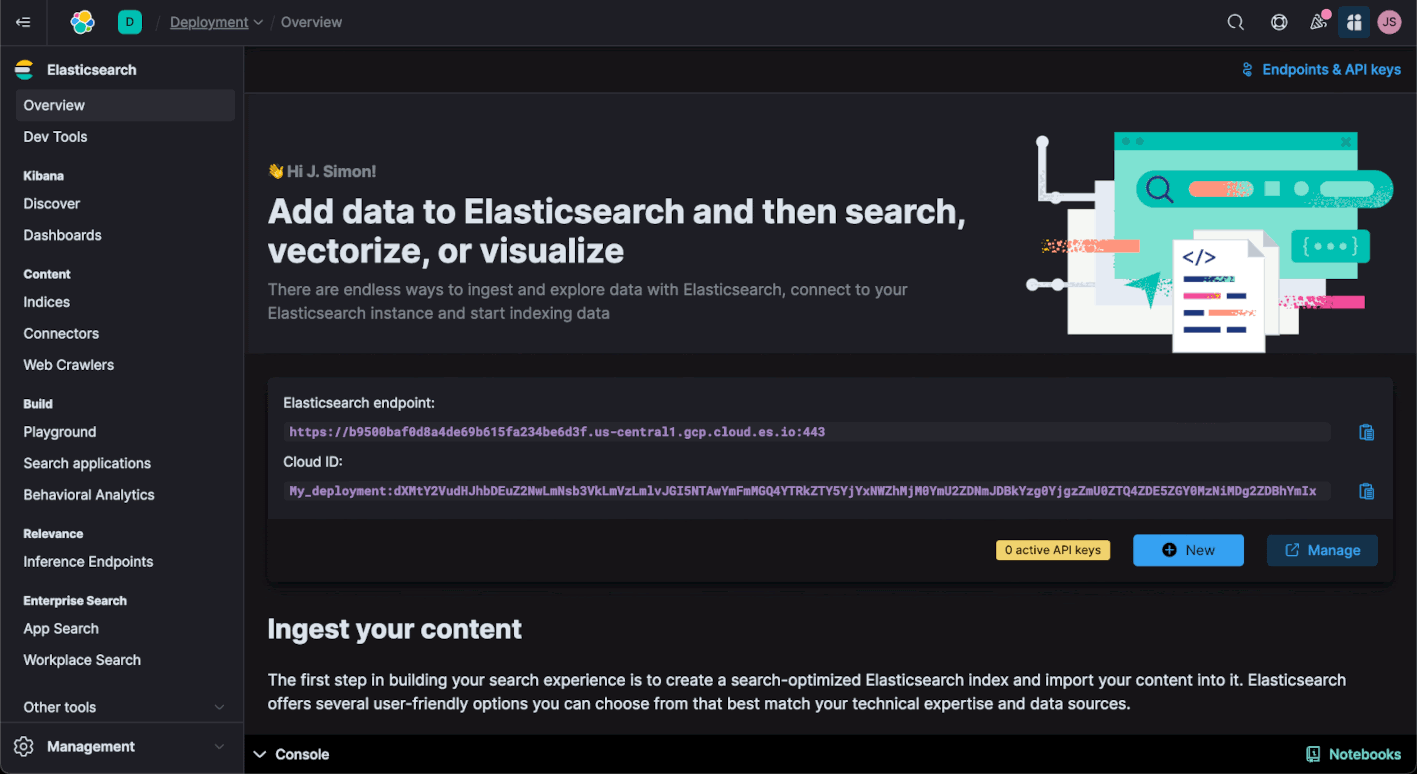Copy the Cloud ID with the copy icon
The width and height of the screenshot is (1417, 774).
1366,491
